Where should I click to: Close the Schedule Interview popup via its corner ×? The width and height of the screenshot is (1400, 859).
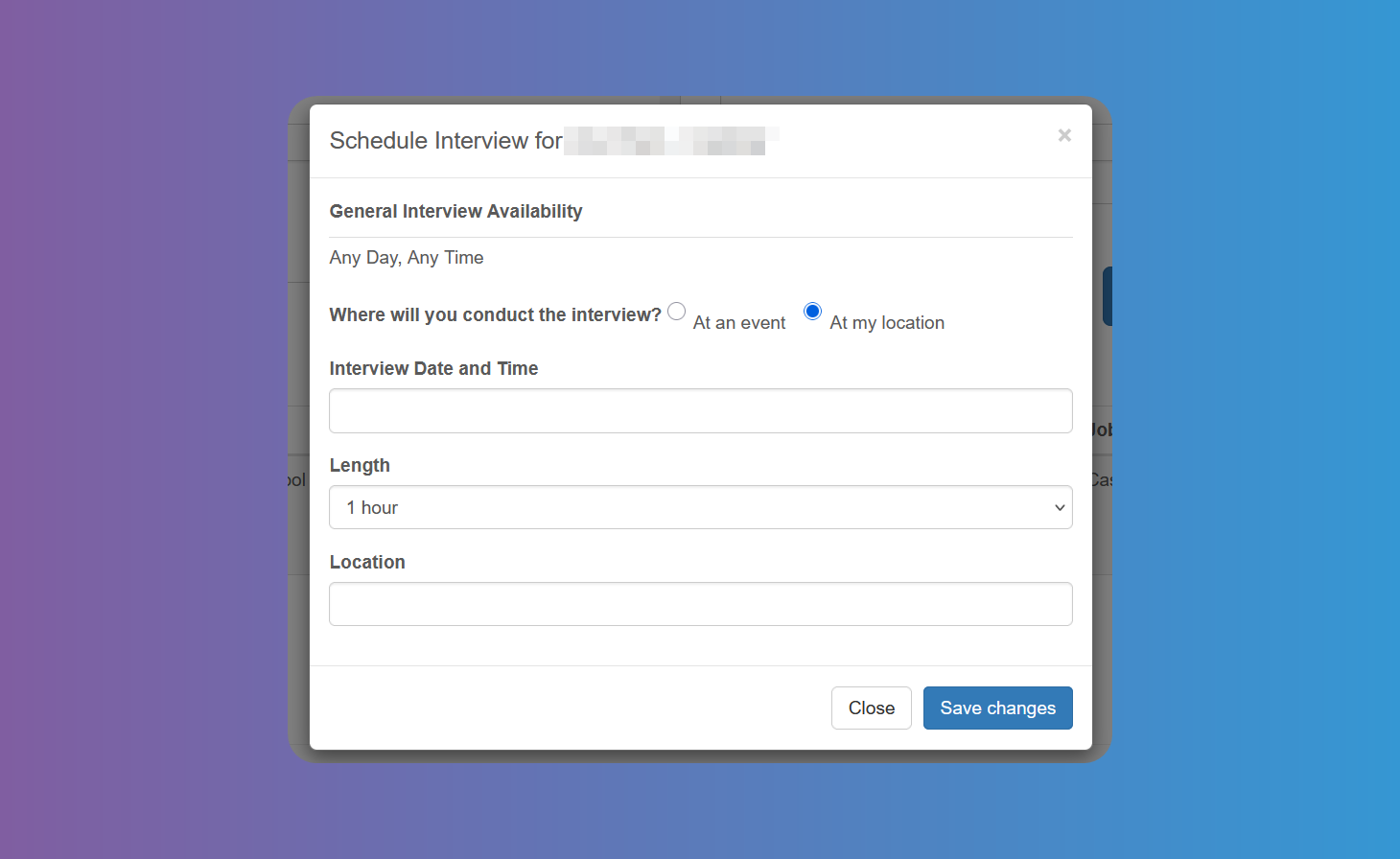[1064, 135]
